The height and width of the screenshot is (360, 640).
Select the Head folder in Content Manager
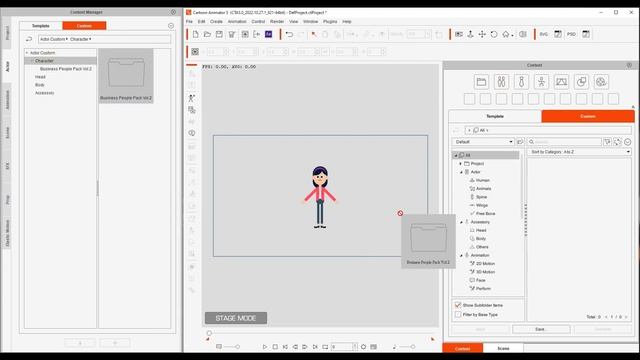pos(40,77)
